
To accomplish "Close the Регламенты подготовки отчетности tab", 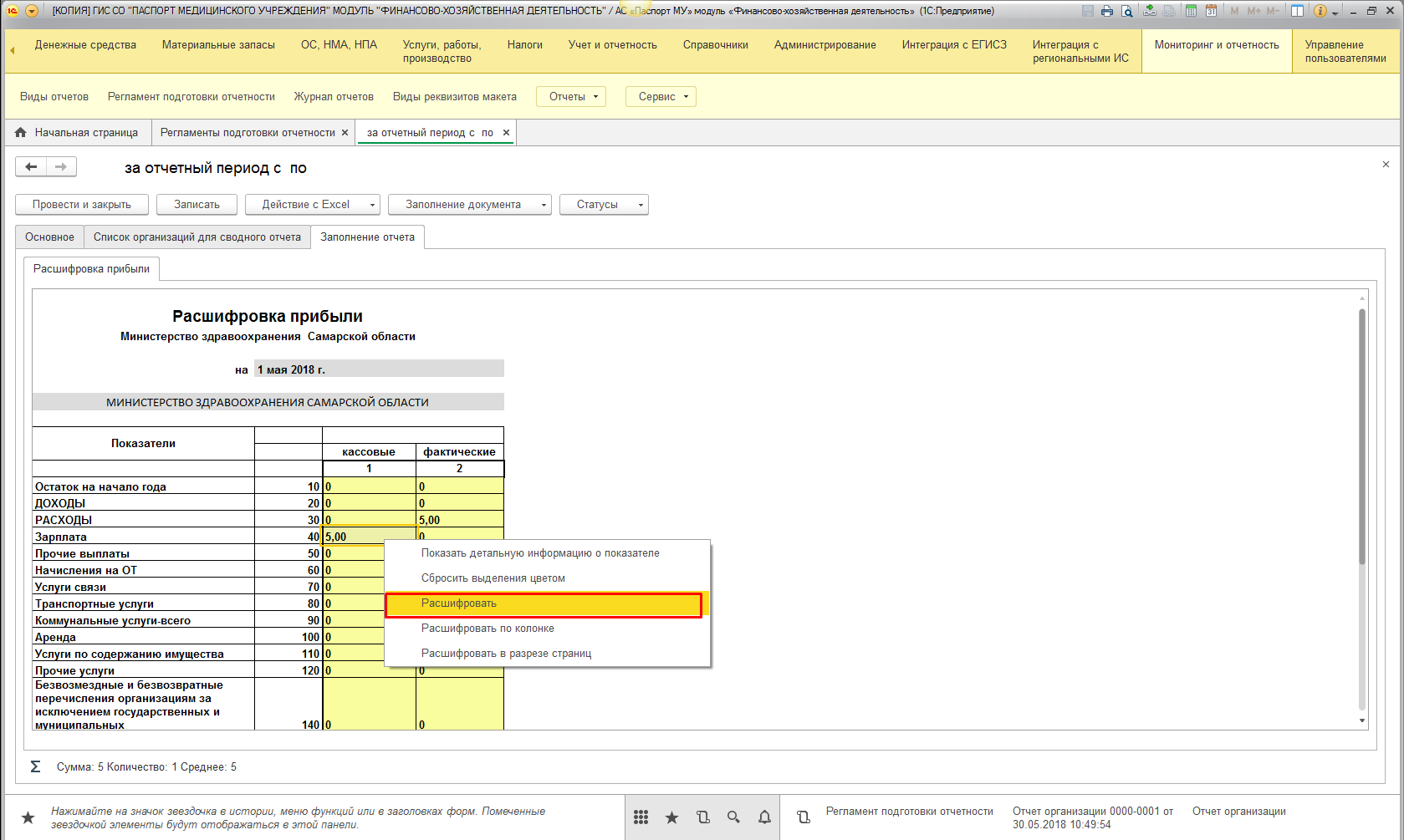I will click(x=345, y=132).
